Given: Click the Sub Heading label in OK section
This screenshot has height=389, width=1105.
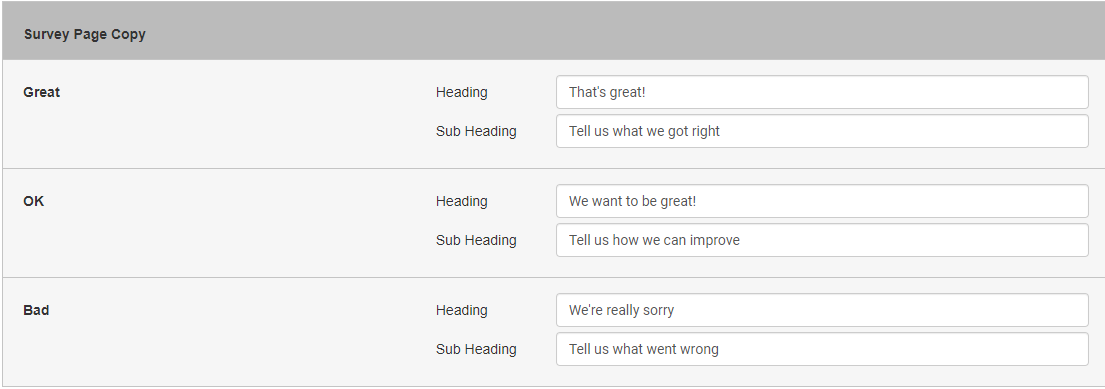Looking at the screenshot, I should 476,240.
